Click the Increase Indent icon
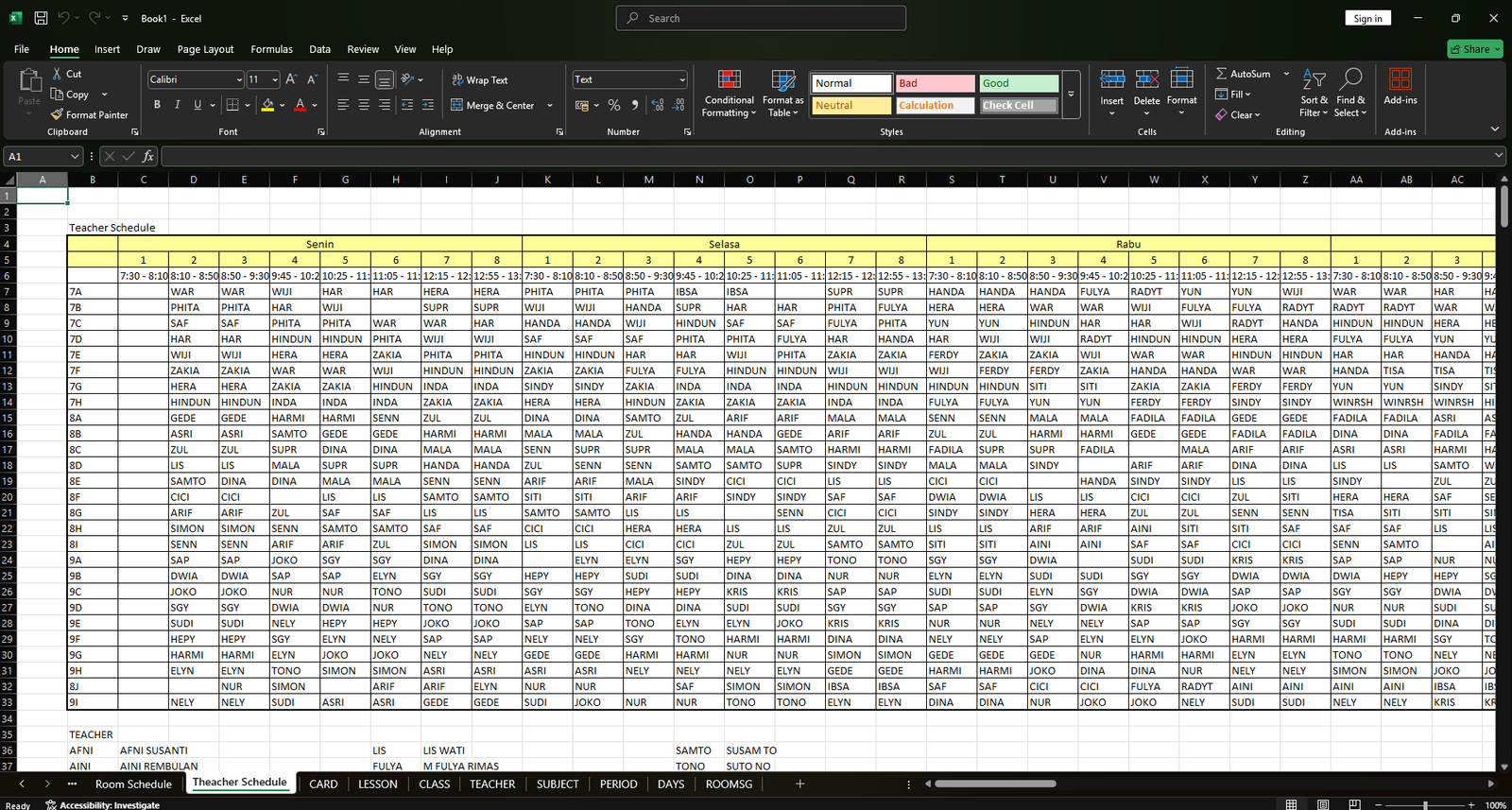 [x=428, y=105]
